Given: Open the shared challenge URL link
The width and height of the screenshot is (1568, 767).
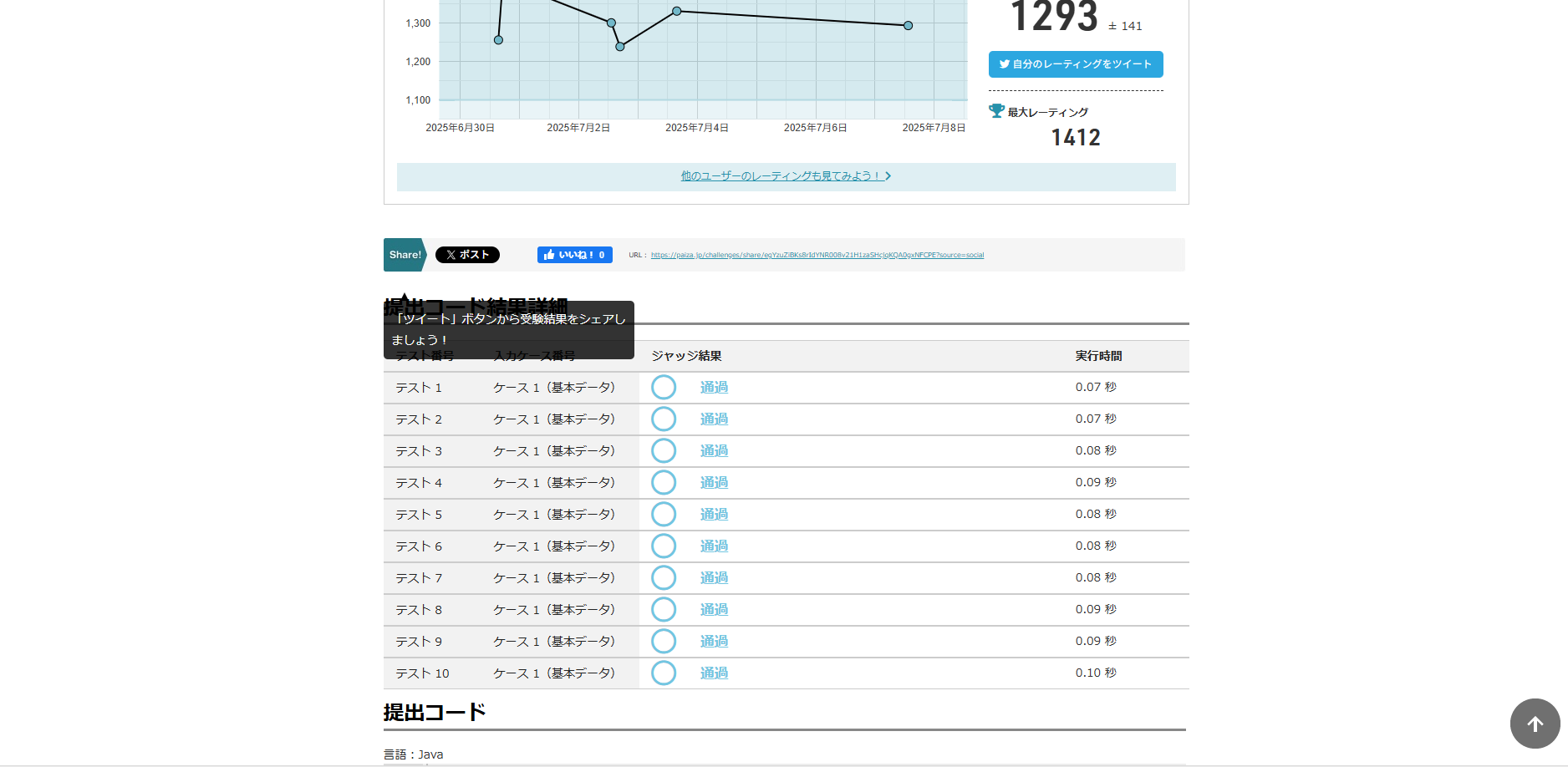Looking at the screenshot, I should [x=817, y=256].
